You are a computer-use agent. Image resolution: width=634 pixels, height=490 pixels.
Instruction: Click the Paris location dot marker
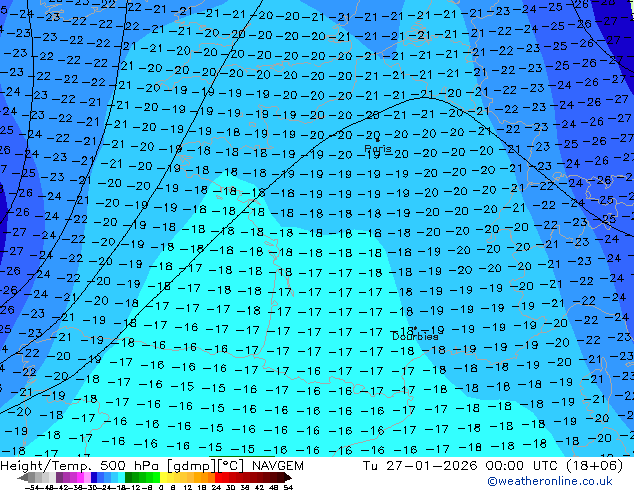point(378,140)
